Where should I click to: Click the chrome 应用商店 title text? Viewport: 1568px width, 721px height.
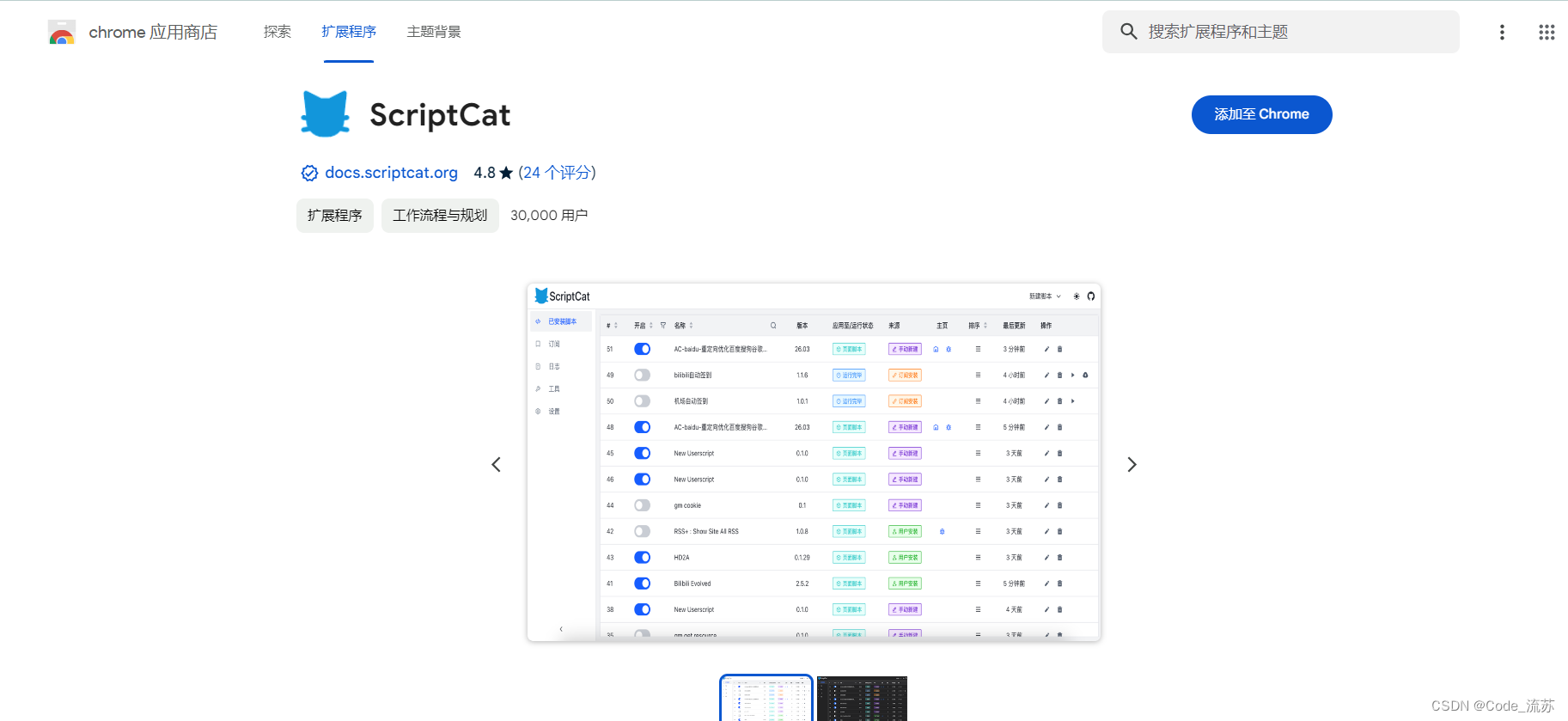(153, 32)
